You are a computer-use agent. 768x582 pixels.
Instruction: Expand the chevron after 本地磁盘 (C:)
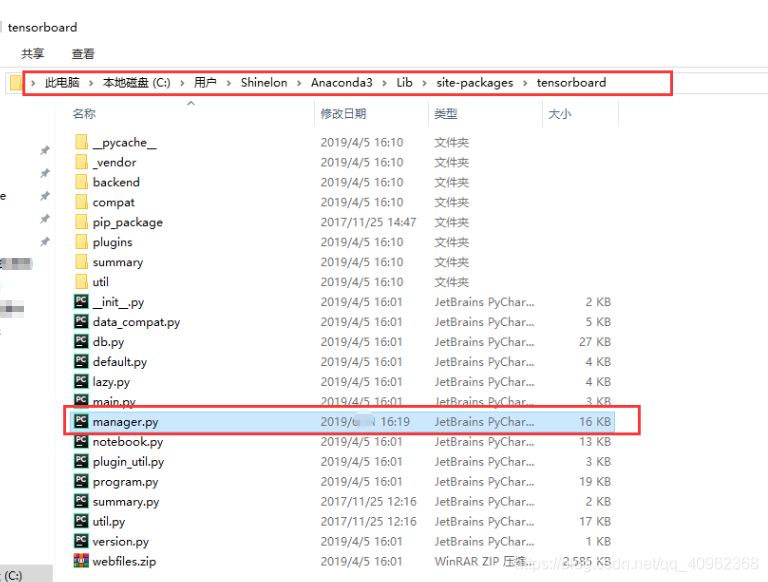pyautogui.click(x=182, y=83)
